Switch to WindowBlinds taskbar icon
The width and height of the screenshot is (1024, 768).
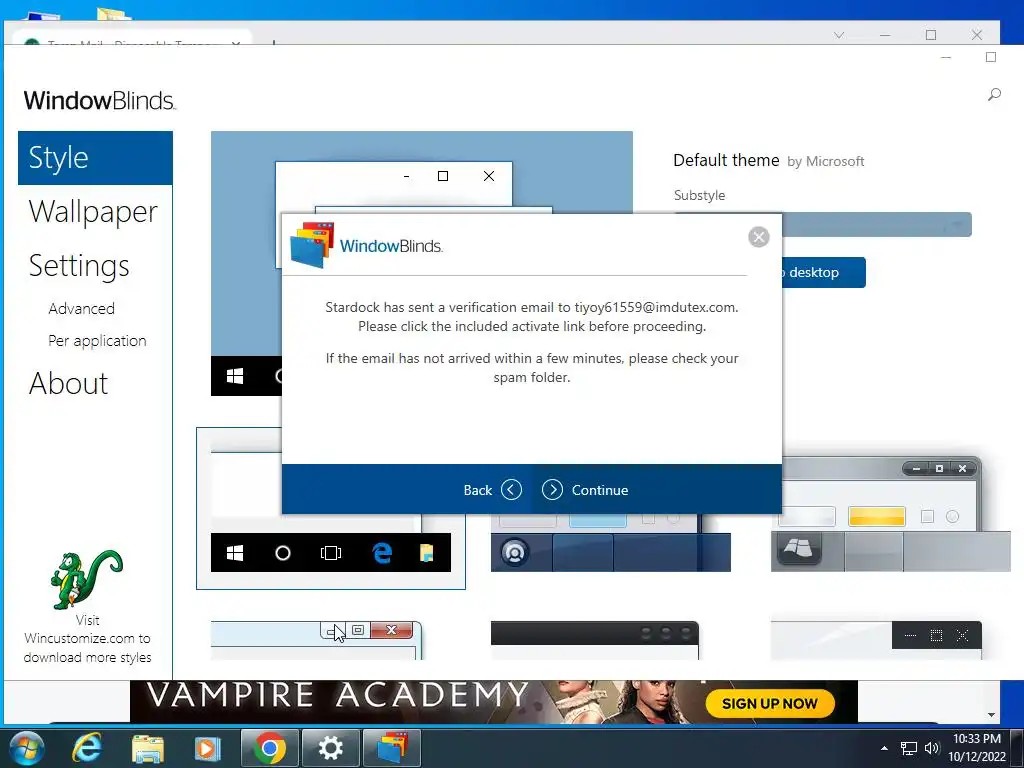[x=391, y=748]
